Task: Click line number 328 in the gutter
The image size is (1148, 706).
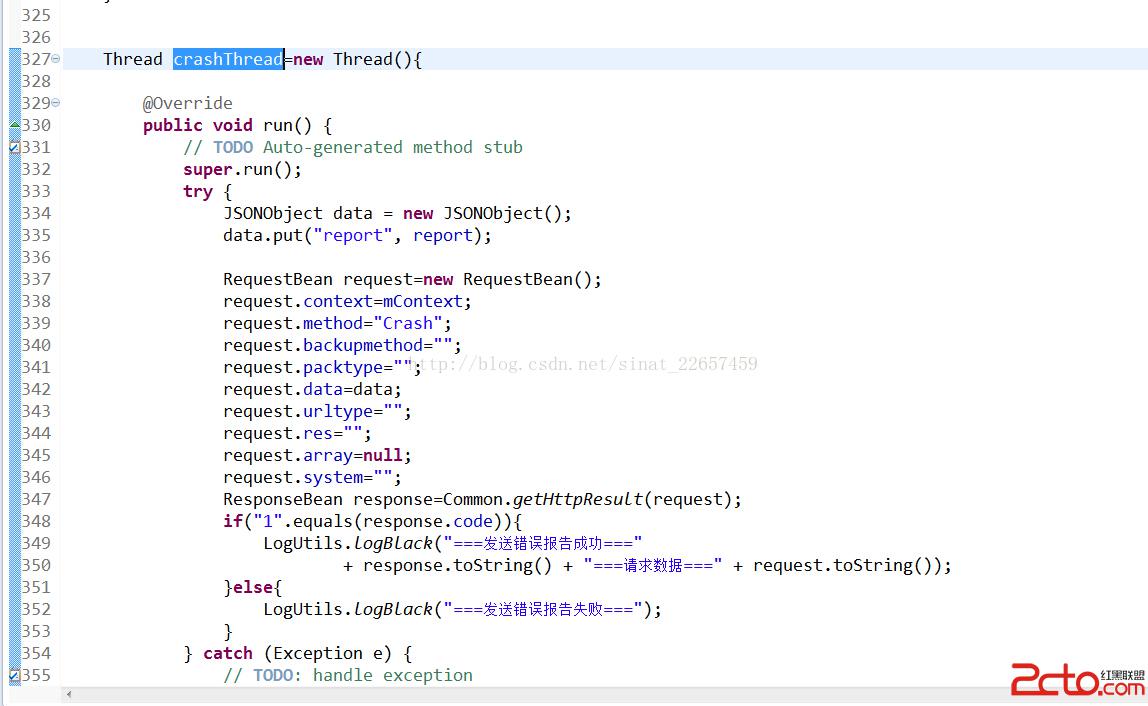Action: click(x=36, y=81)
